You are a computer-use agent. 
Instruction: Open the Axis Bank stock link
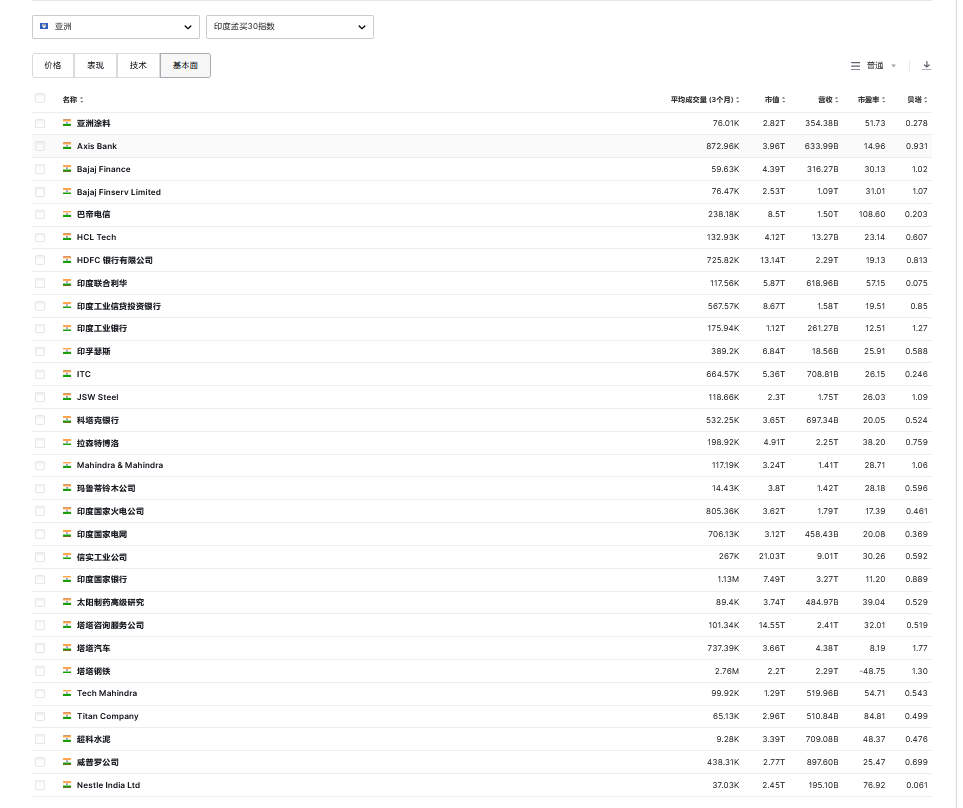(96, 146)
